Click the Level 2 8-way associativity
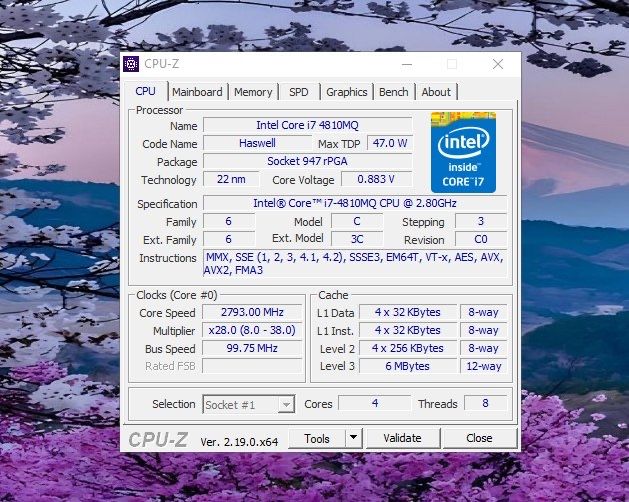The image size is (629, 502). coord(483,348)
